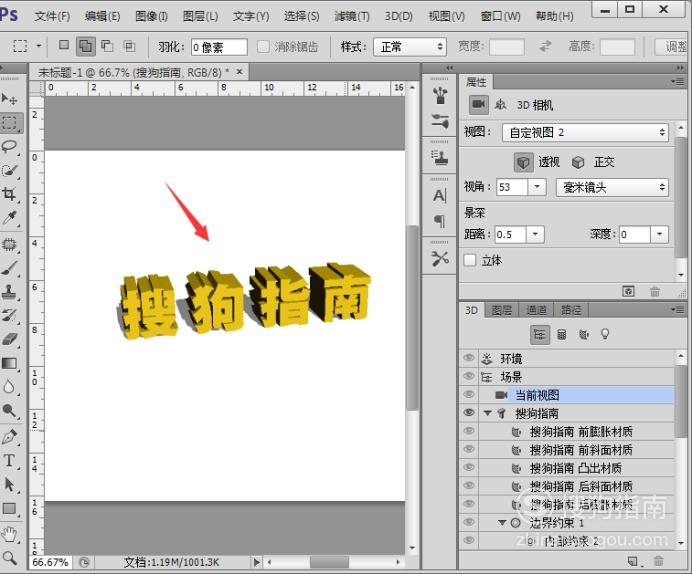Switch to the 路径 tab
The image size is (692, 574).
[x=571, y=310]
